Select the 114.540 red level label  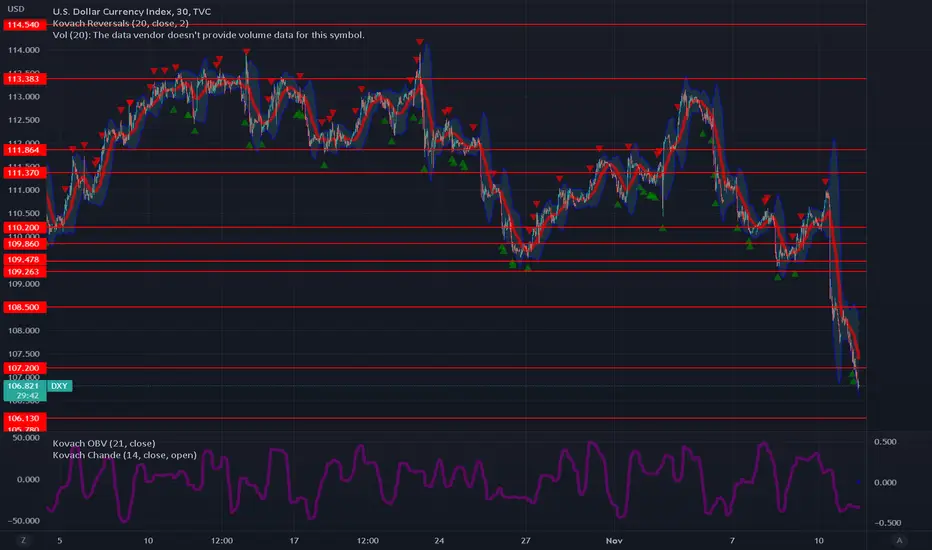pos(24,25)
